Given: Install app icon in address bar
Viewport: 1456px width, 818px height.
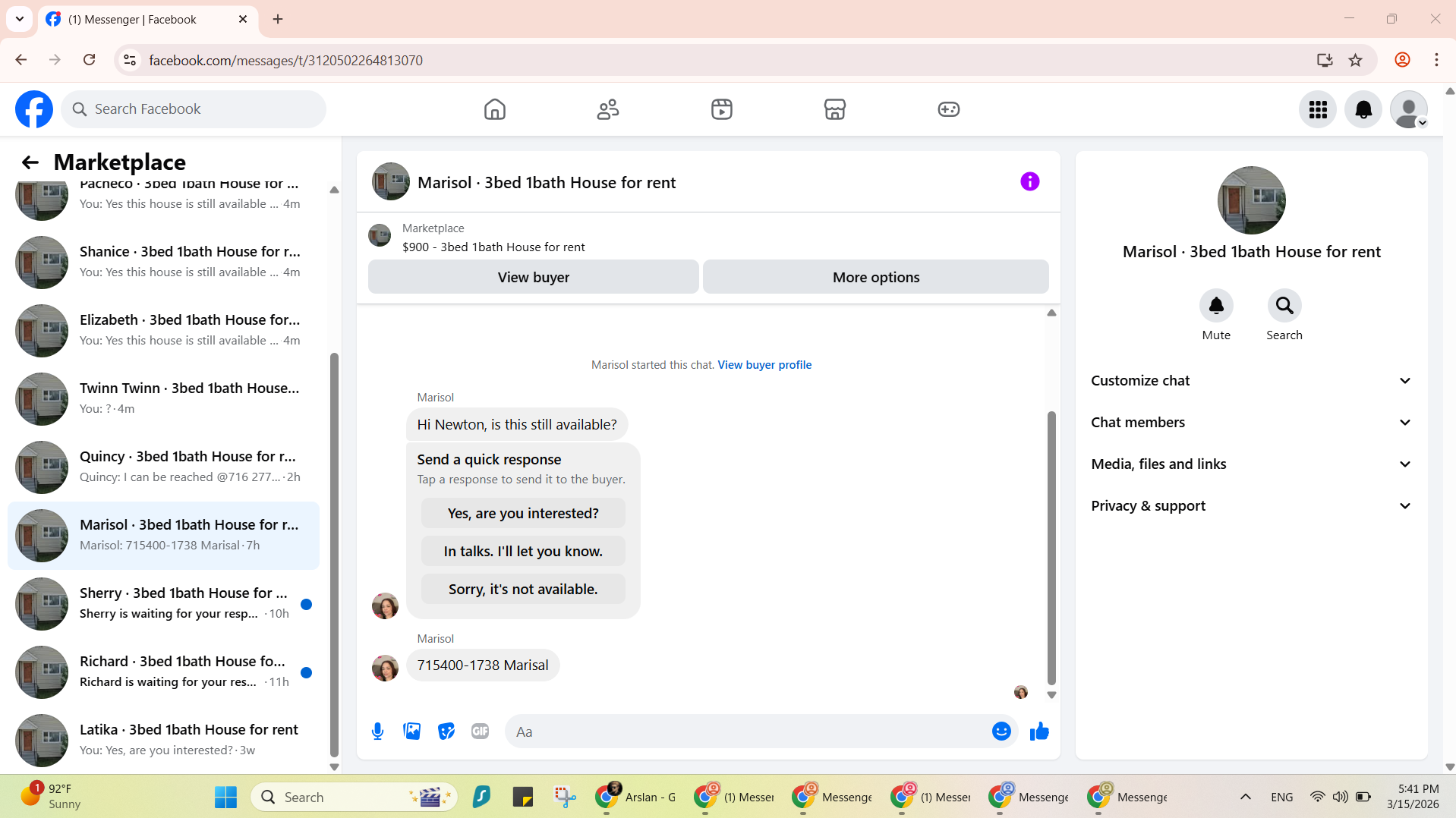Looking at the screenshot, I should pos(1325,60).
